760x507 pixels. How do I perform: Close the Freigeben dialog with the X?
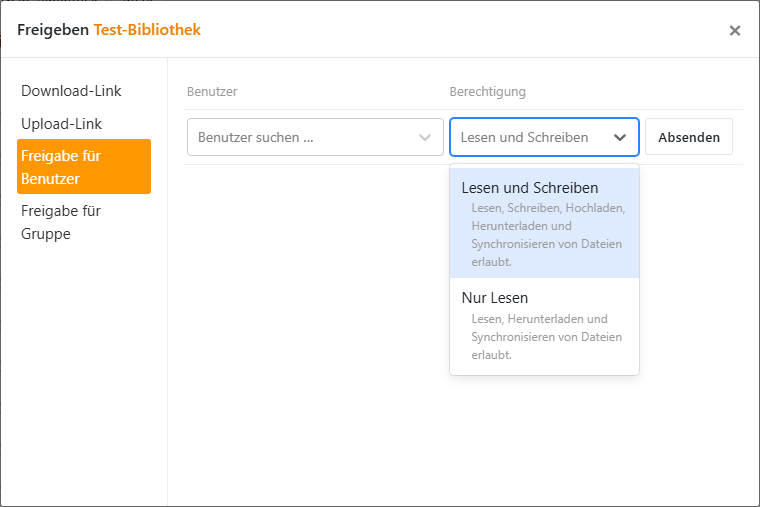tap(734, 31)
